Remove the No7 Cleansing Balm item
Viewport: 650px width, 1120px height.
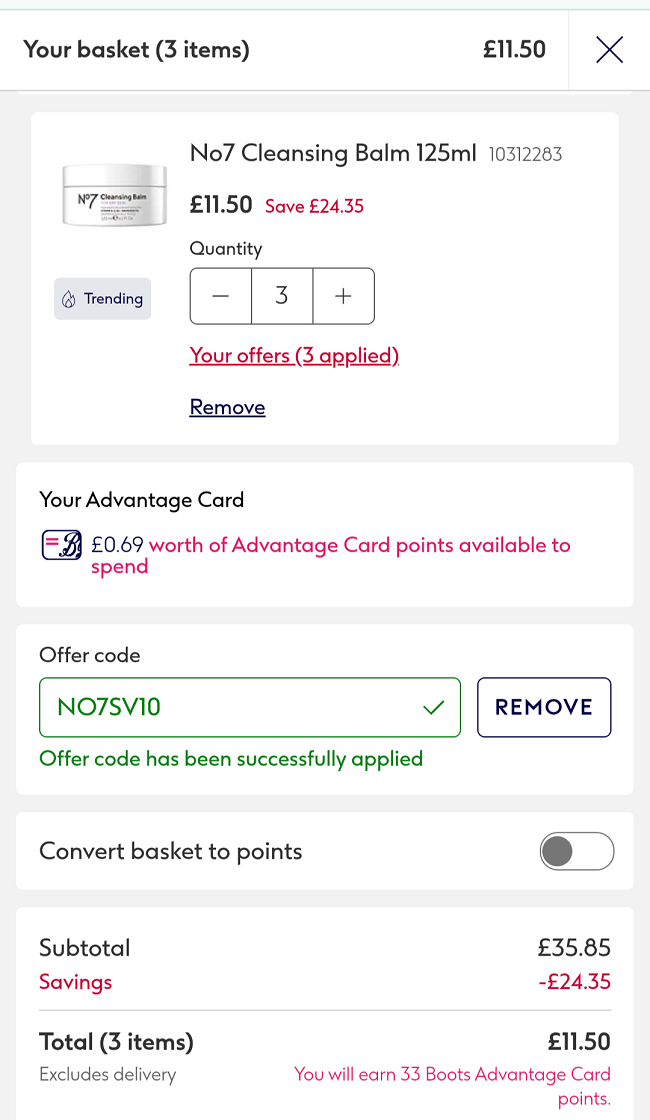coord(227,407)
